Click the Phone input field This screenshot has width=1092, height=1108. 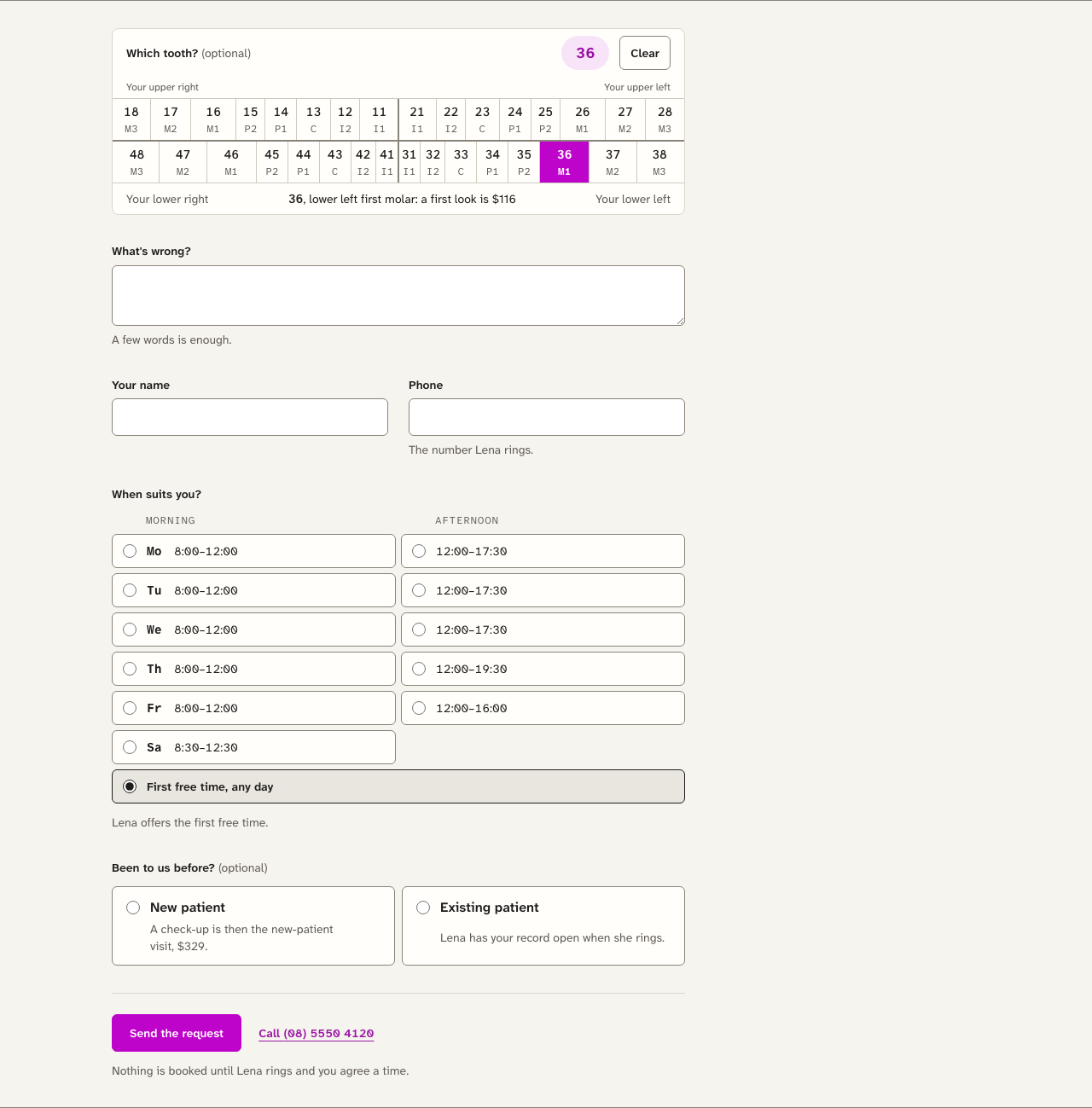tap(547, 417)
